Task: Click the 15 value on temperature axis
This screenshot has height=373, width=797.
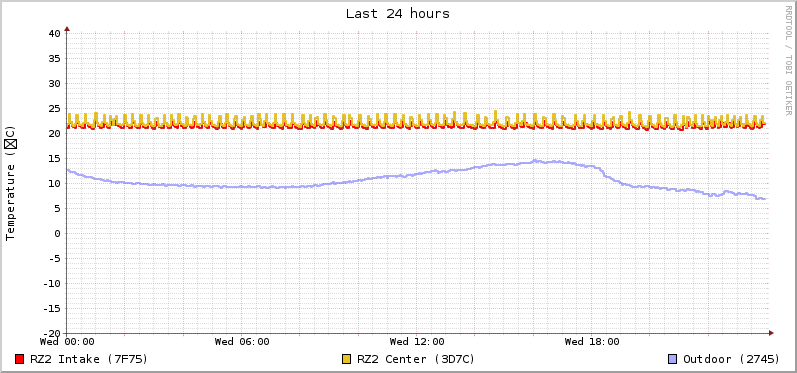Action: coord(55,159)
